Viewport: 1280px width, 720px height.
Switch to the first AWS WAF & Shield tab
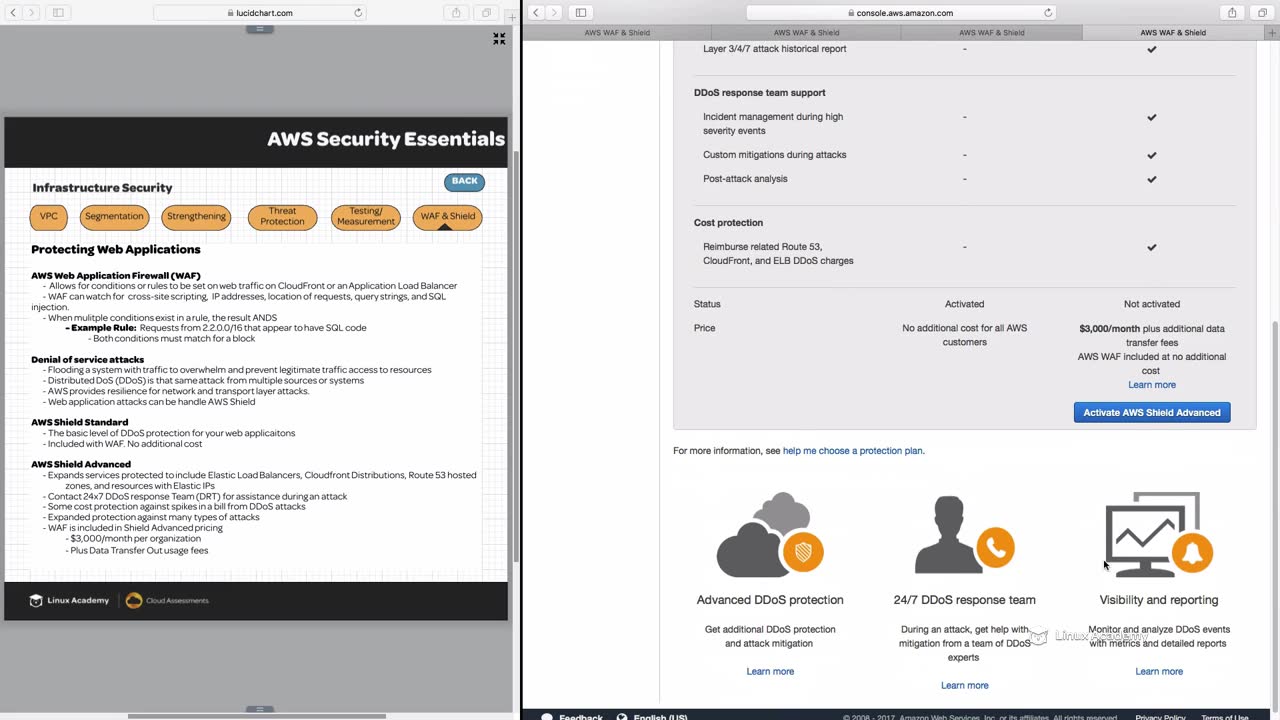click(617, 32)
